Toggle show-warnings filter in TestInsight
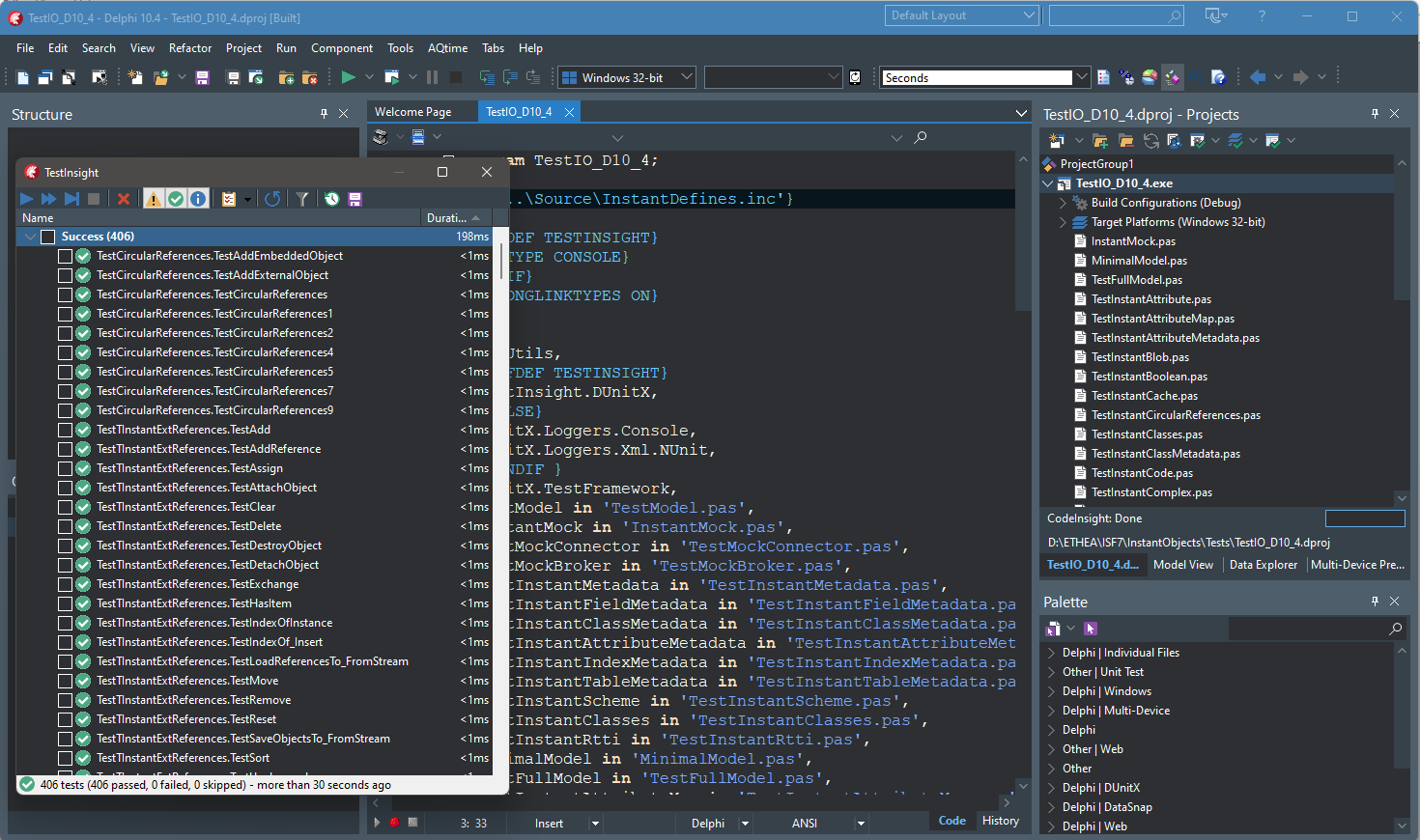The image size is (1420, 840). (154, 199)
